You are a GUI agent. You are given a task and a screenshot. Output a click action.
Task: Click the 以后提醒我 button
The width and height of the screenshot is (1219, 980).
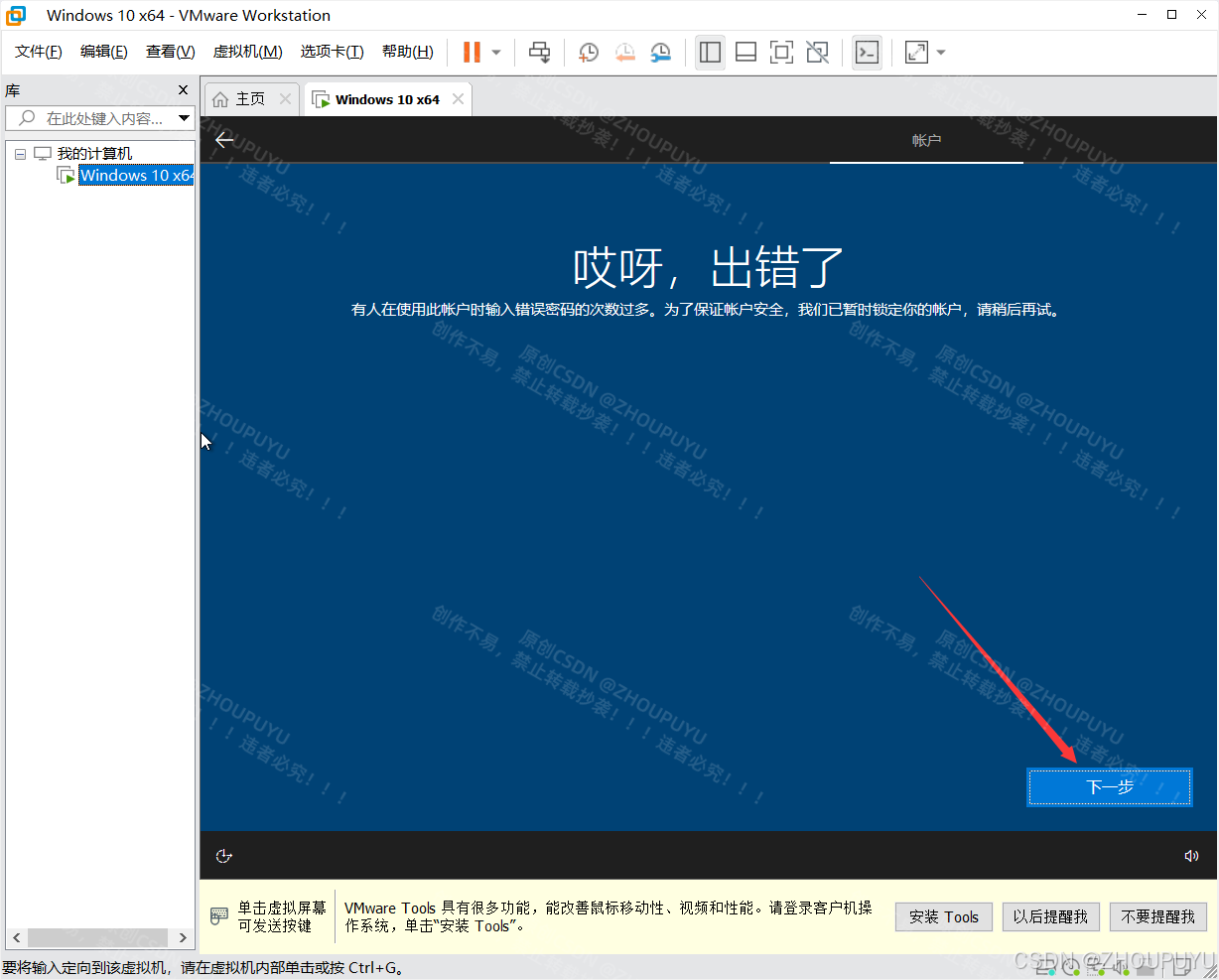pos(1050,916)
